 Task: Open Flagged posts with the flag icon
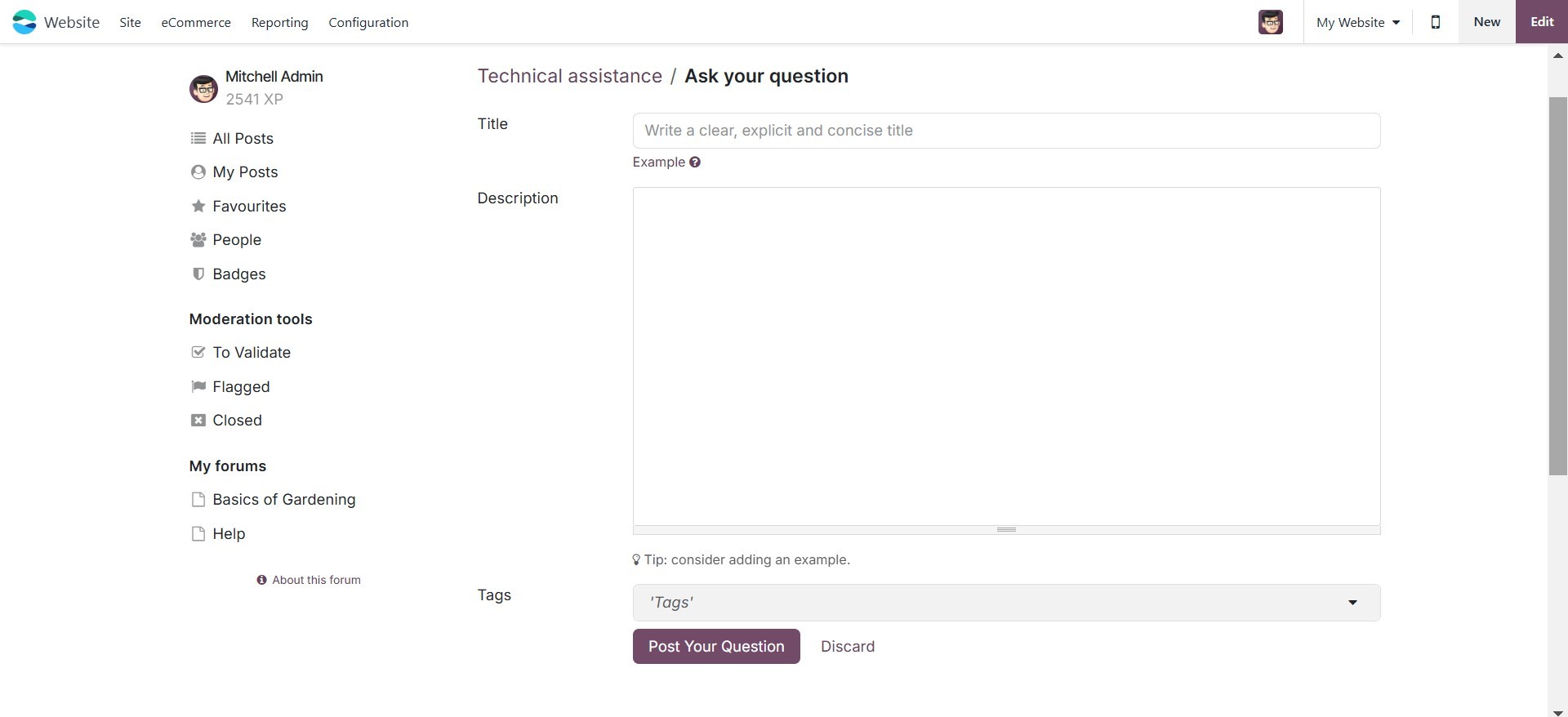[x=198, y=386]
